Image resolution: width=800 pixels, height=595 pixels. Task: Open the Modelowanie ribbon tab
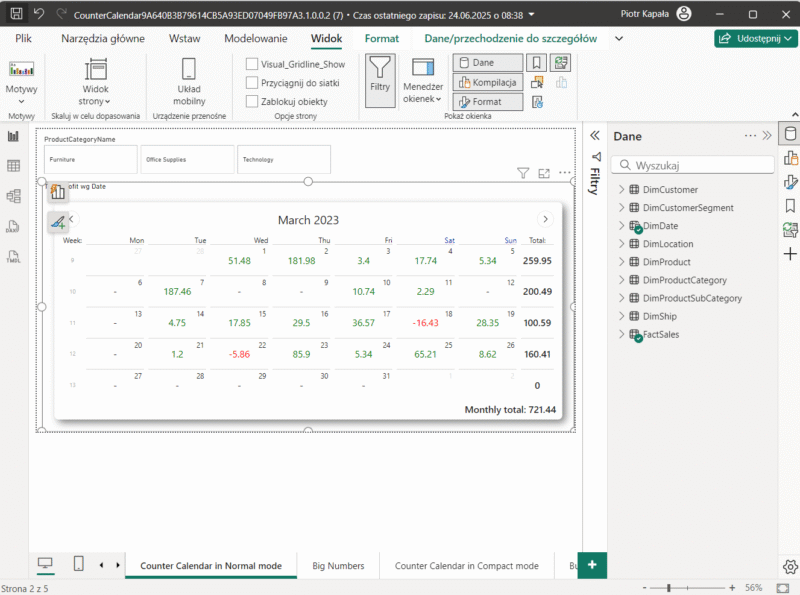[255, 38]
